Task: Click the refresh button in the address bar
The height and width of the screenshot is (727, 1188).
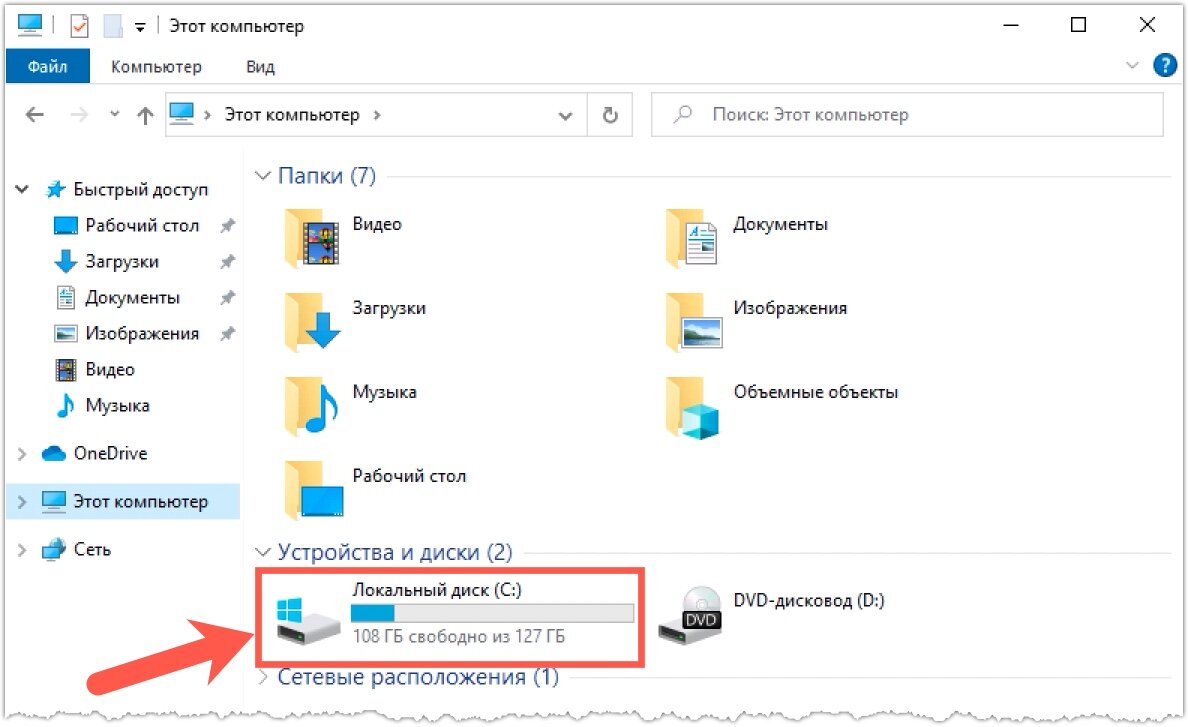Action: pyautogui.click(x=610, y=114)
